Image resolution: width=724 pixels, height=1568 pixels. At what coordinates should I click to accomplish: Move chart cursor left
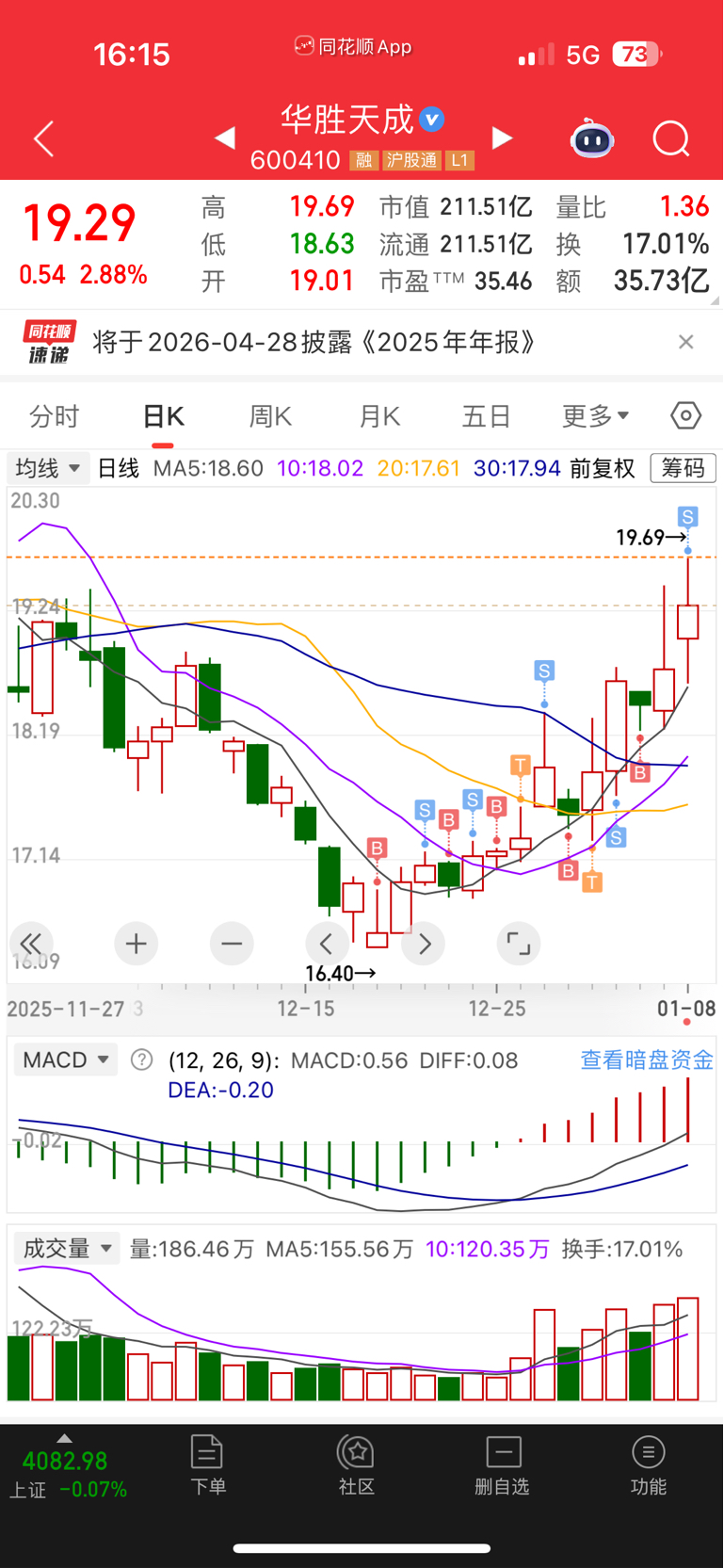click(327, 944)
